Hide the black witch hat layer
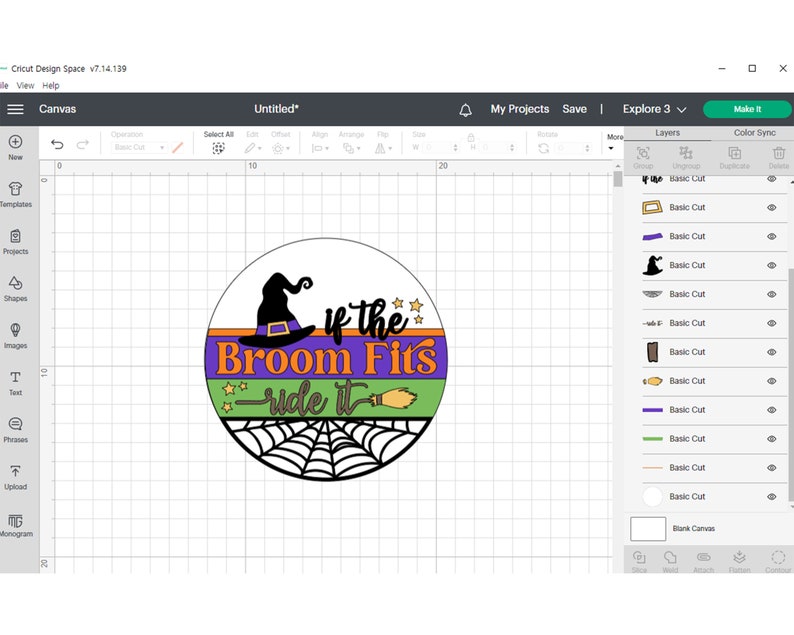This screenshot has height=635, width=794. tap(772, 265)
